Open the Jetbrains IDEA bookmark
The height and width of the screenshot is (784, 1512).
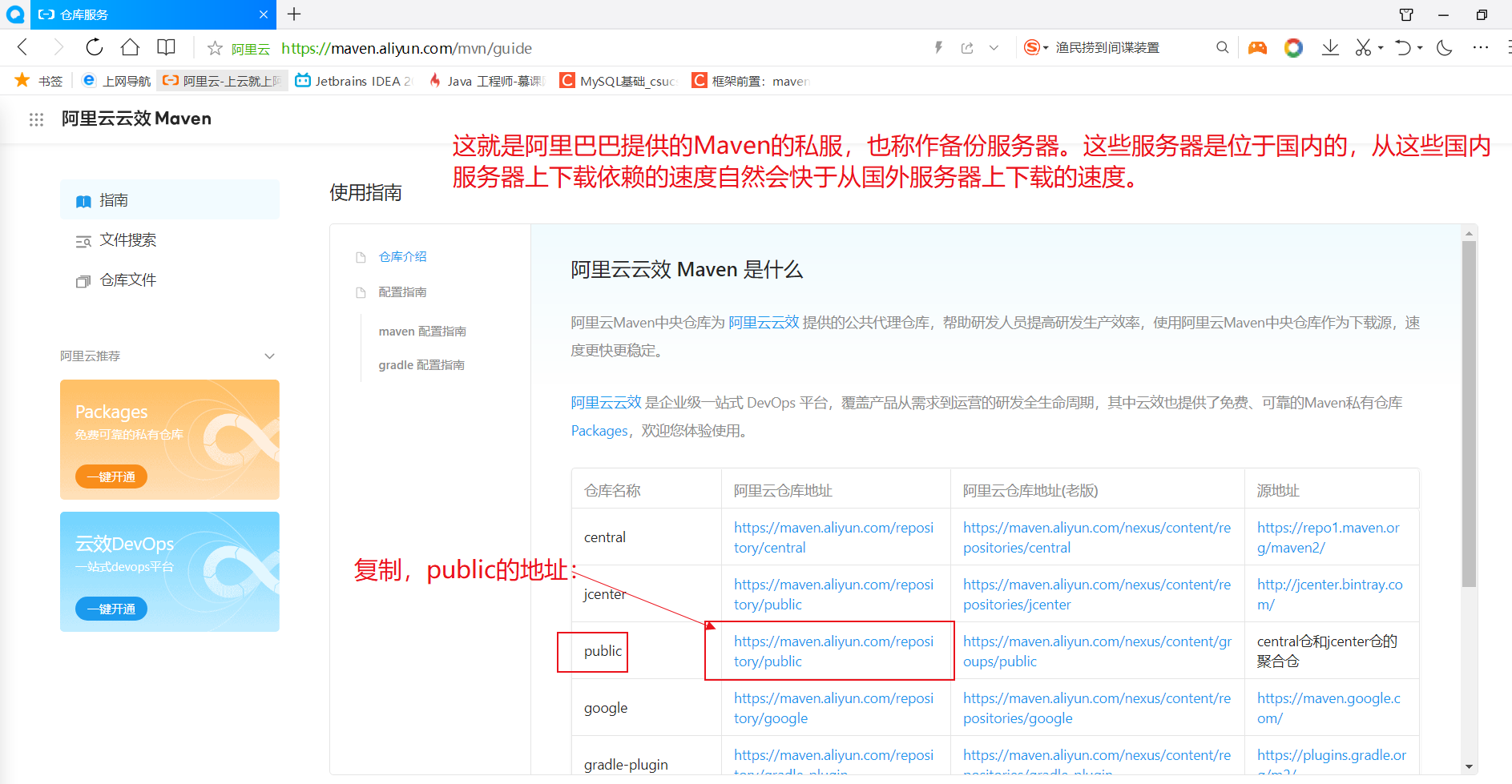(353, 81)
